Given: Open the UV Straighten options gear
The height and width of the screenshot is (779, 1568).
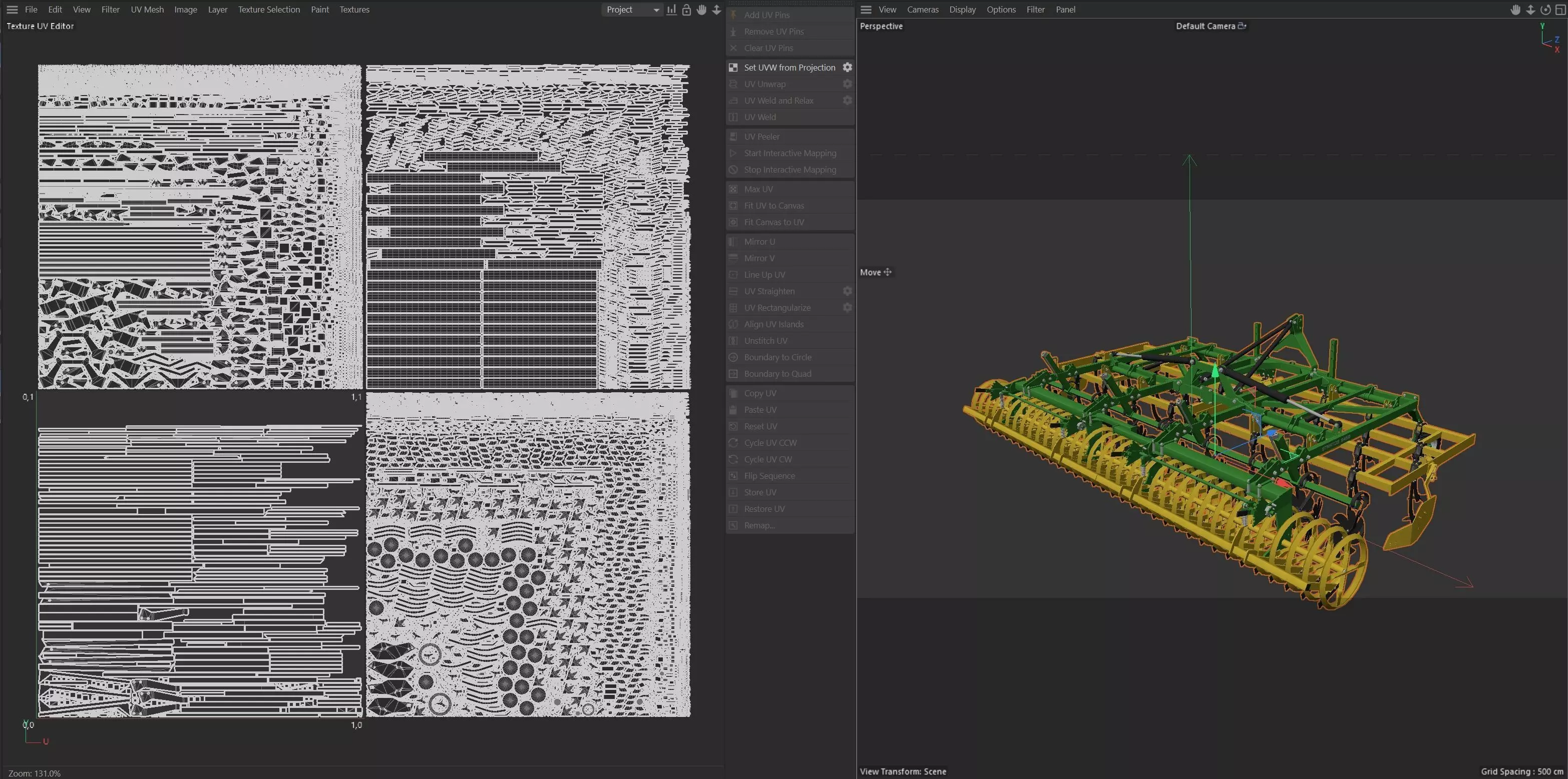Looking at the screenshot, I should (847, 291).
